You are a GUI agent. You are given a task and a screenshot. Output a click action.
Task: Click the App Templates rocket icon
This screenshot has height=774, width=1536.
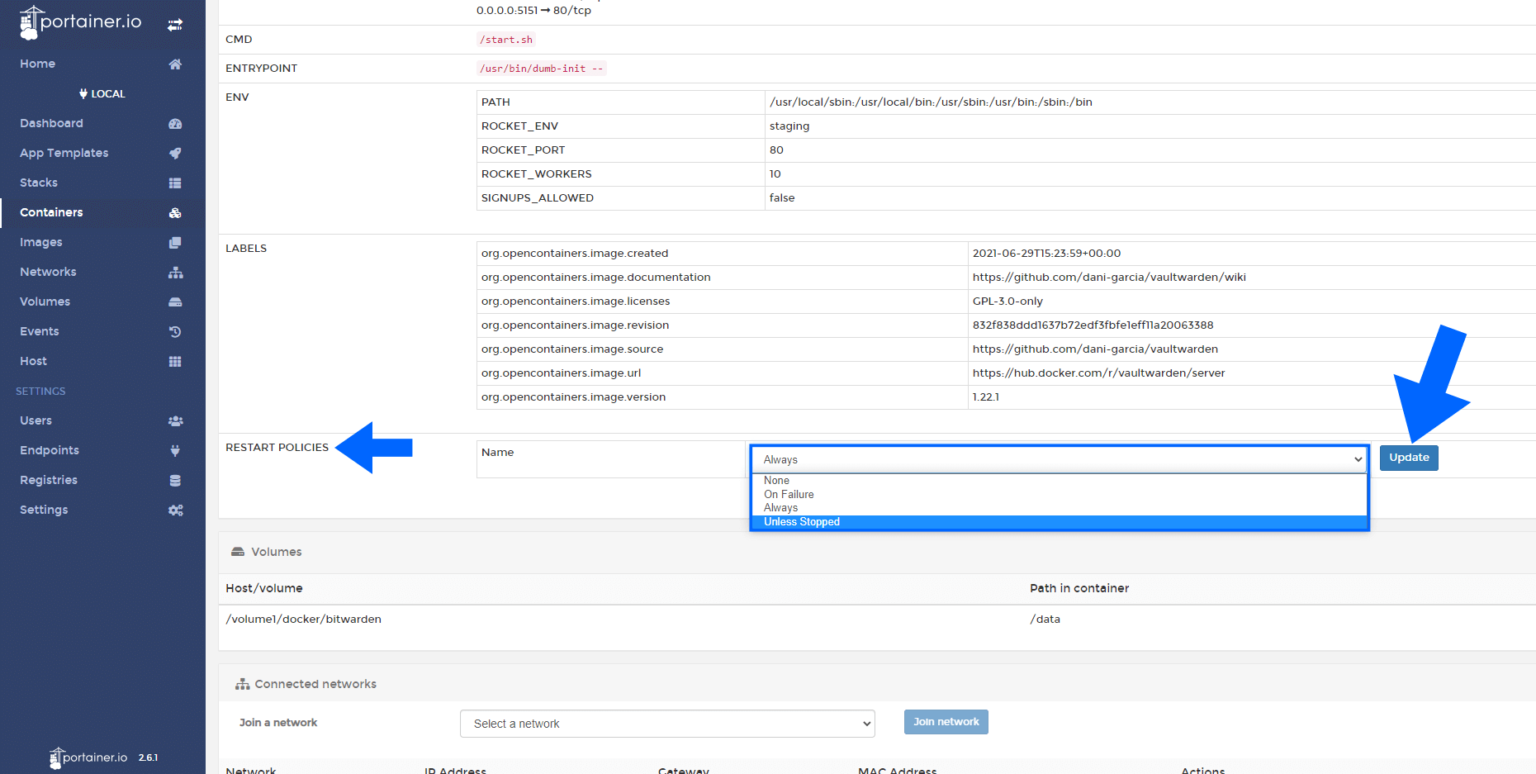point(175,152)
